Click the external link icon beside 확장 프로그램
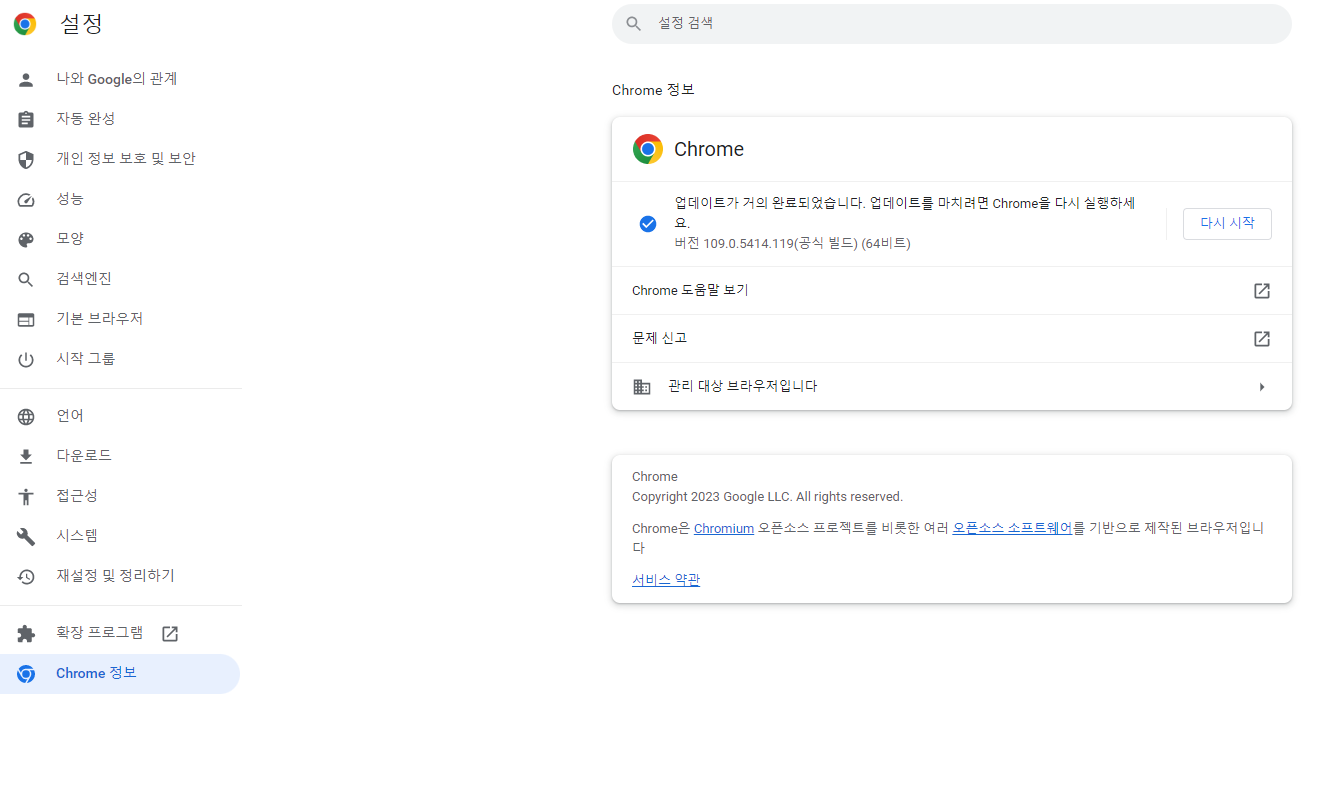 coord(170,634)
